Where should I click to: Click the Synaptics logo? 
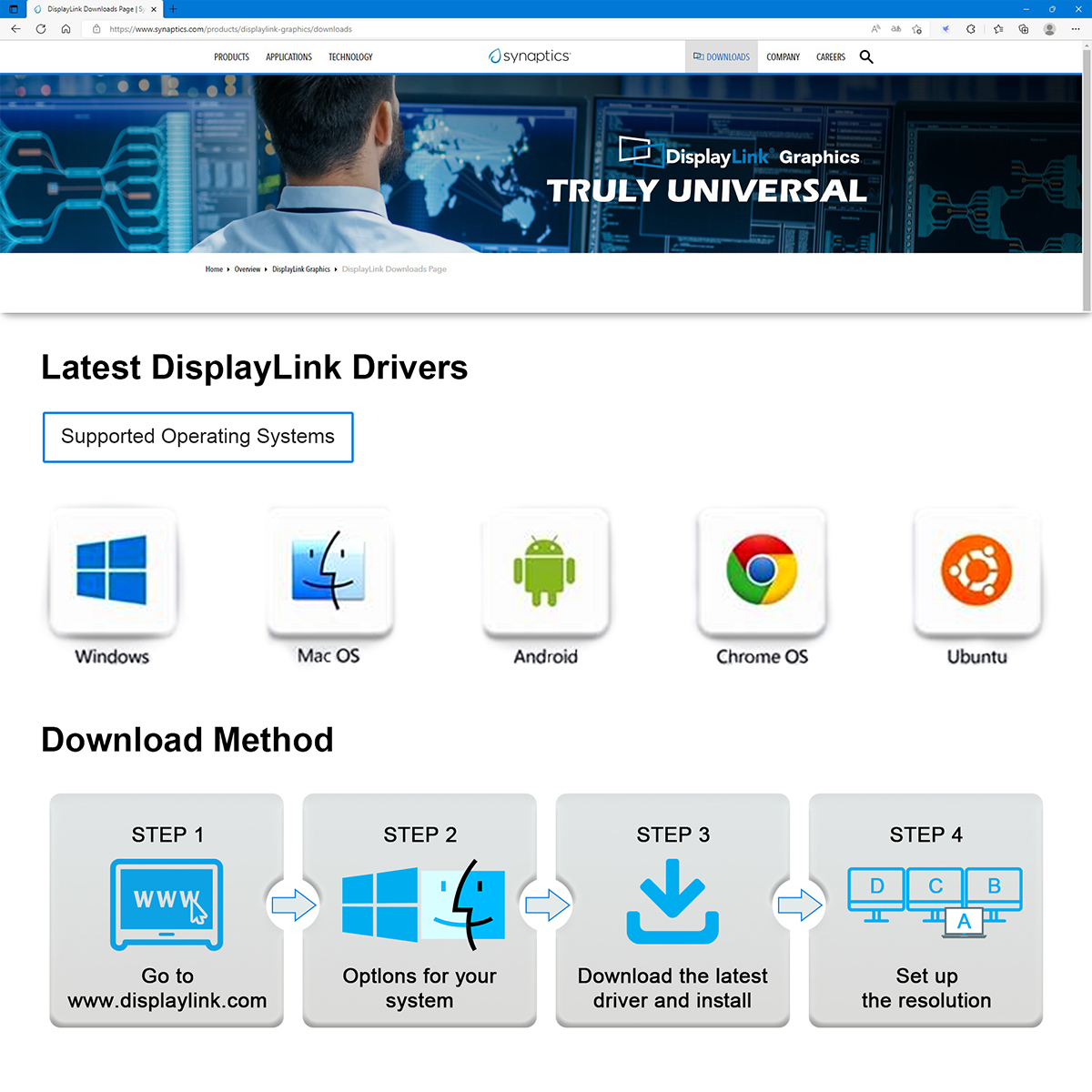click(x=530, y=56)
